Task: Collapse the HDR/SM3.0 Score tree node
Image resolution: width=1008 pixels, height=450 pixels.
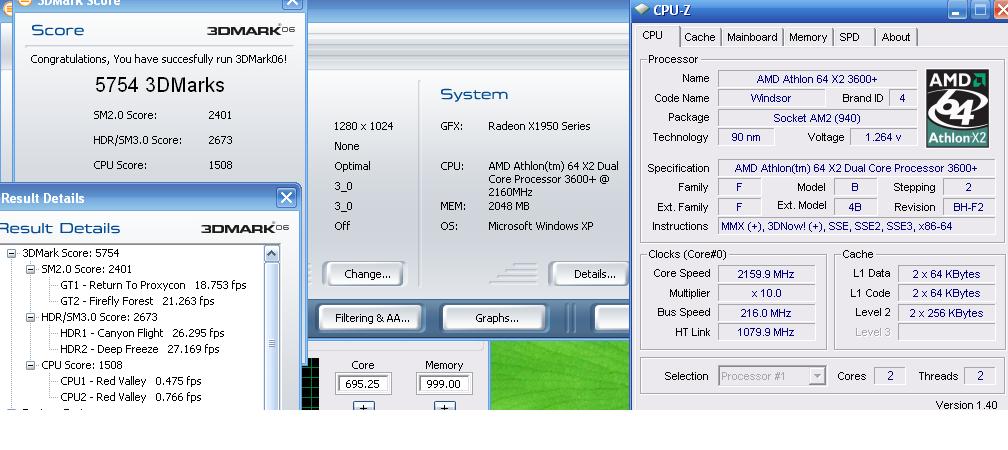Action: [x=30, y=318]
